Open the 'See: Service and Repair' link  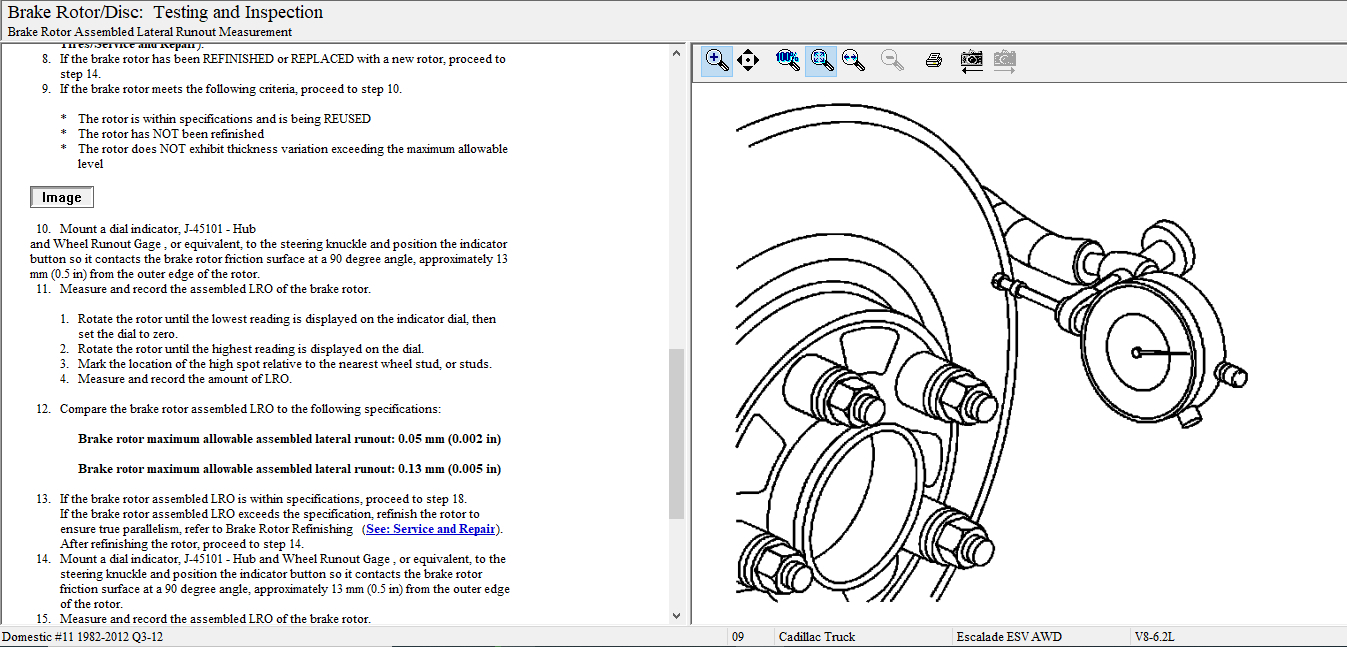(x=430, y=529)
